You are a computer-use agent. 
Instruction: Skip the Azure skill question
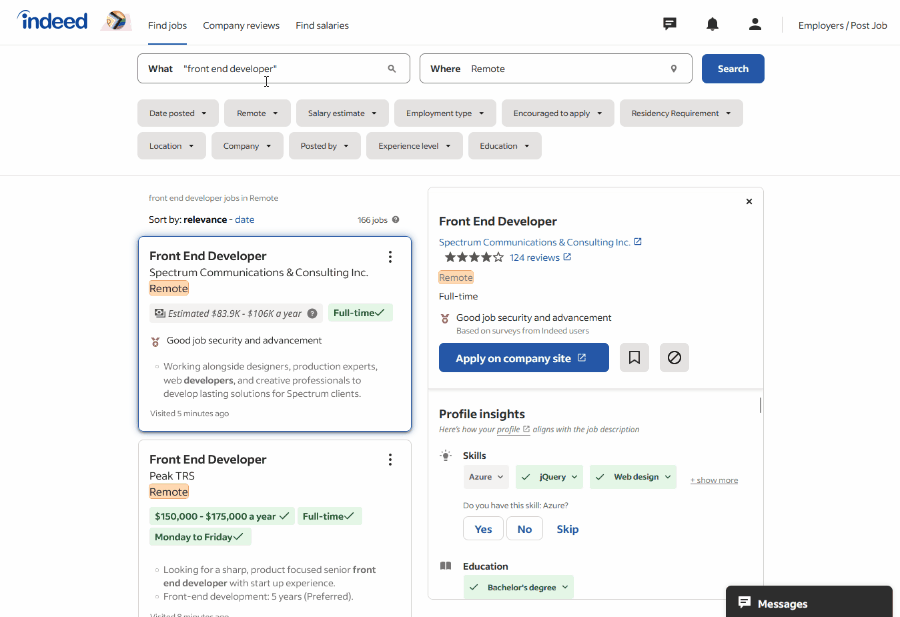point(567,529)
